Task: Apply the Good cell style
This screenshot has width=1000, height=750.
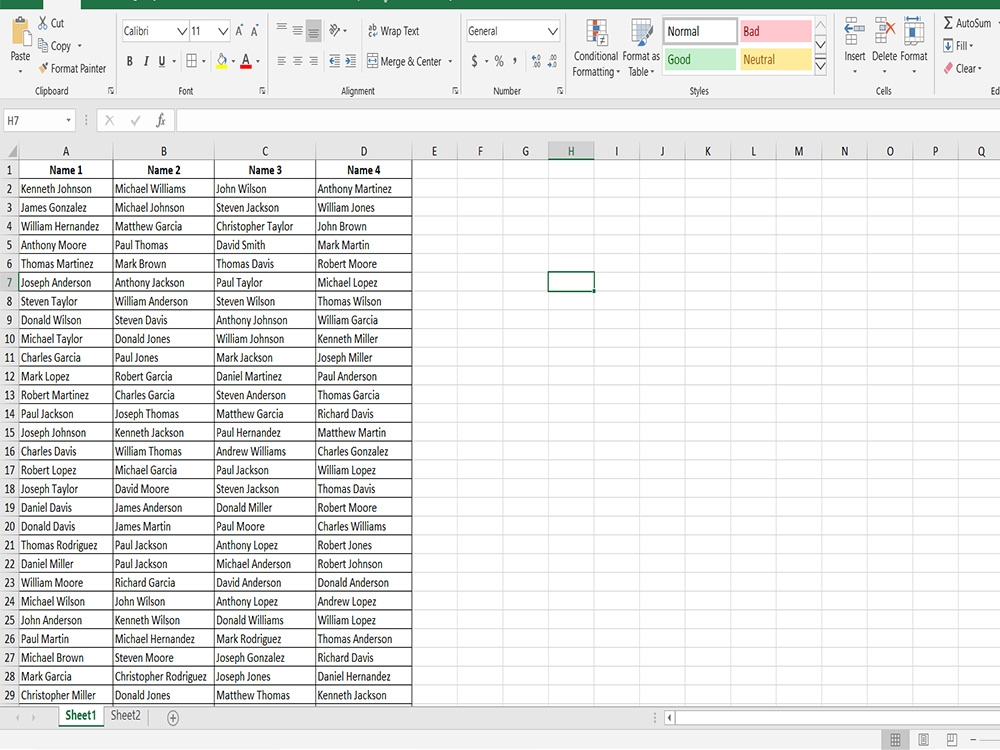Action: pos(700,59)
